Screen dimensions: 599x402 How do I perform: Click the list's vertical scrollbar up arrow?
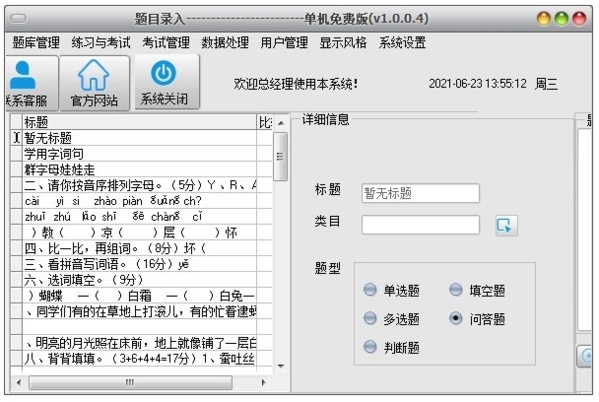(x=281, y=123)
